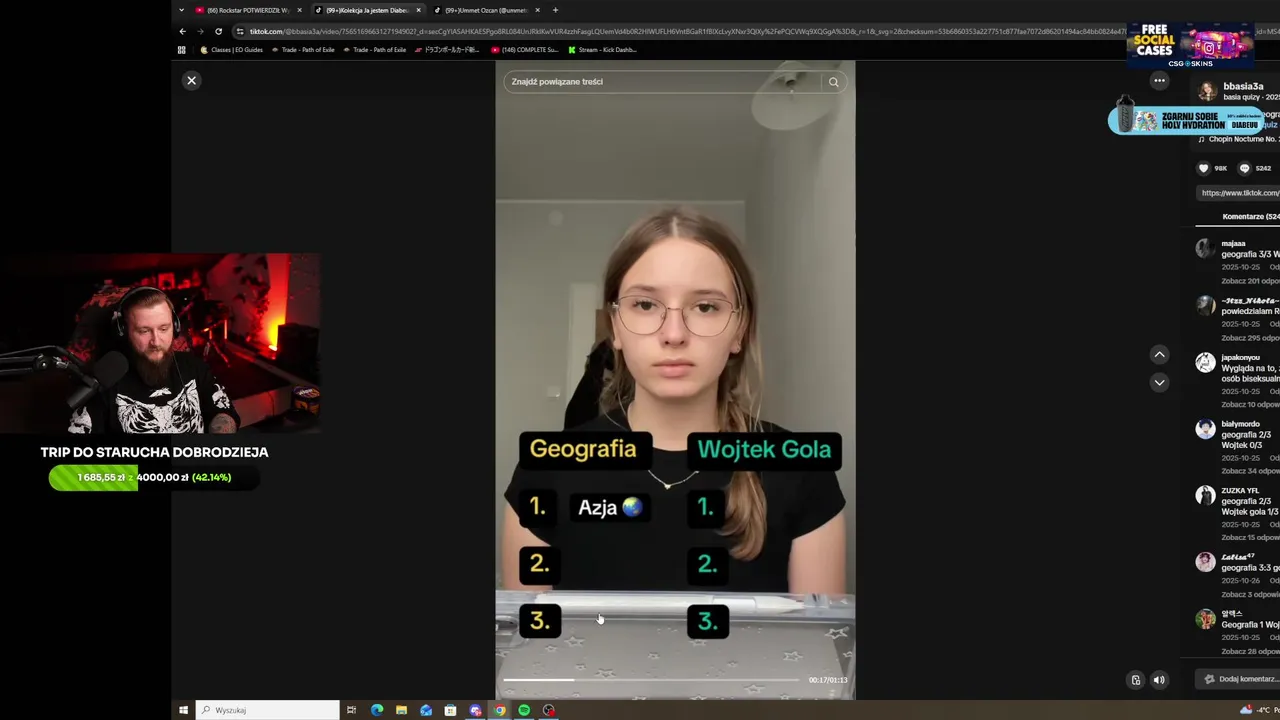Expand Zobacz 10 replies under japakonyou comment
This screenshot has width=1280, height=720.
pos(1249,404)
